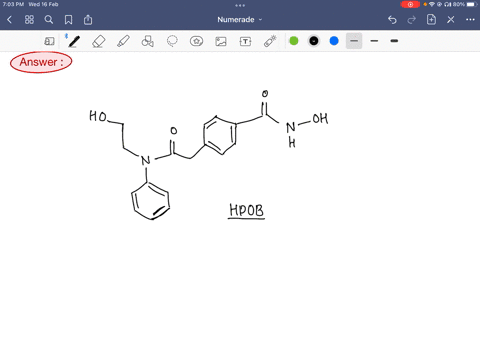This screenshot has height=360, width=480.
Task: Open the page thumbnails grid view
Action: pos(29,20)
